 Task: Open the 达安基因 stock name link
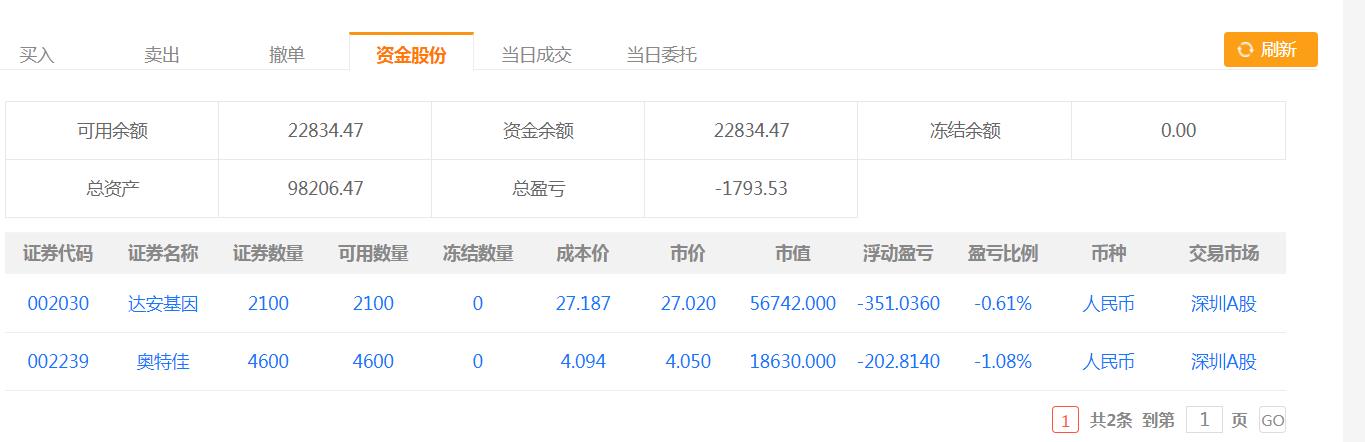click(x=163, y=303)
